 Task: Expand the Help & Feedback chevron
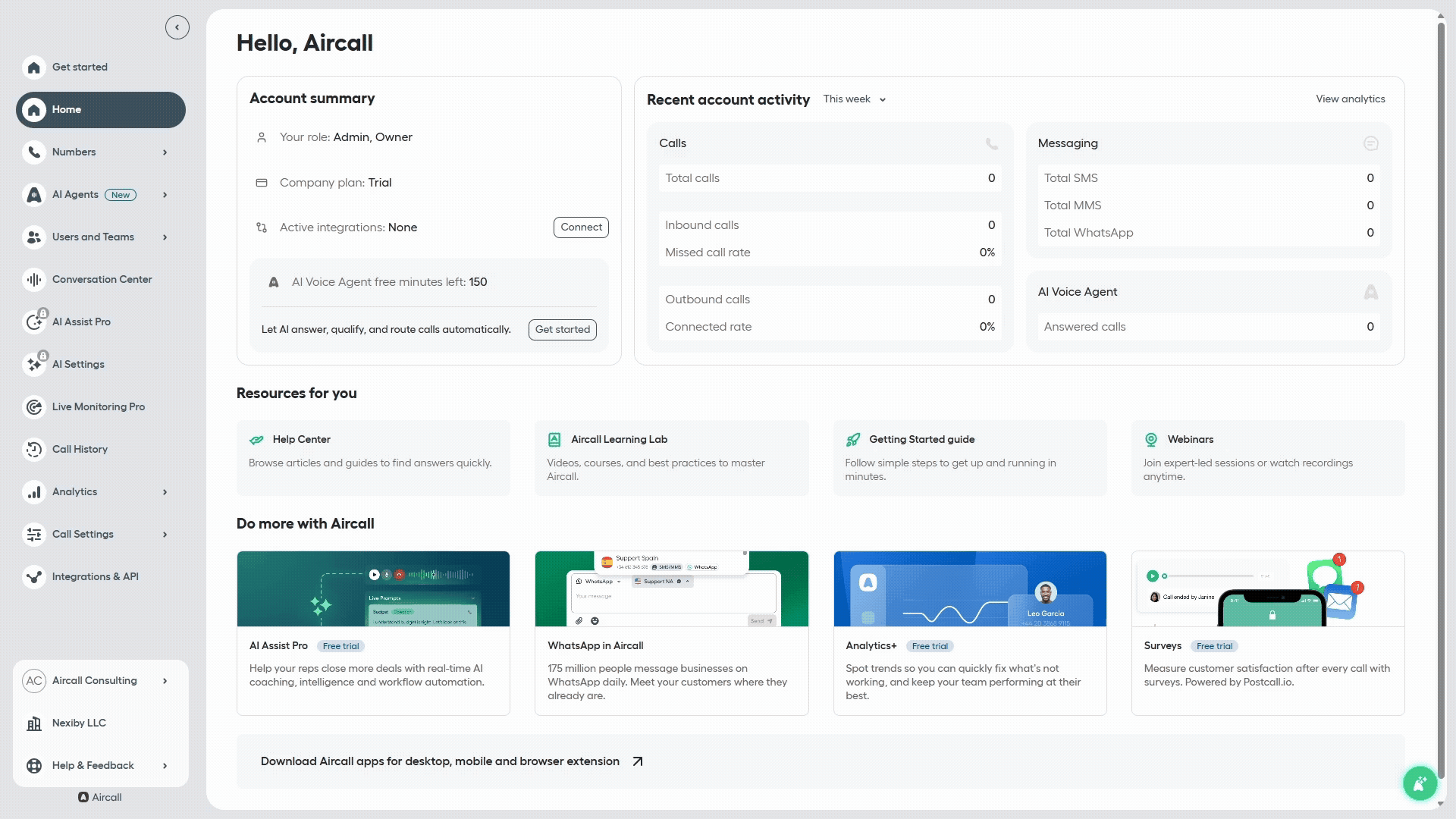pyautogui.click(x=165, y=766)
